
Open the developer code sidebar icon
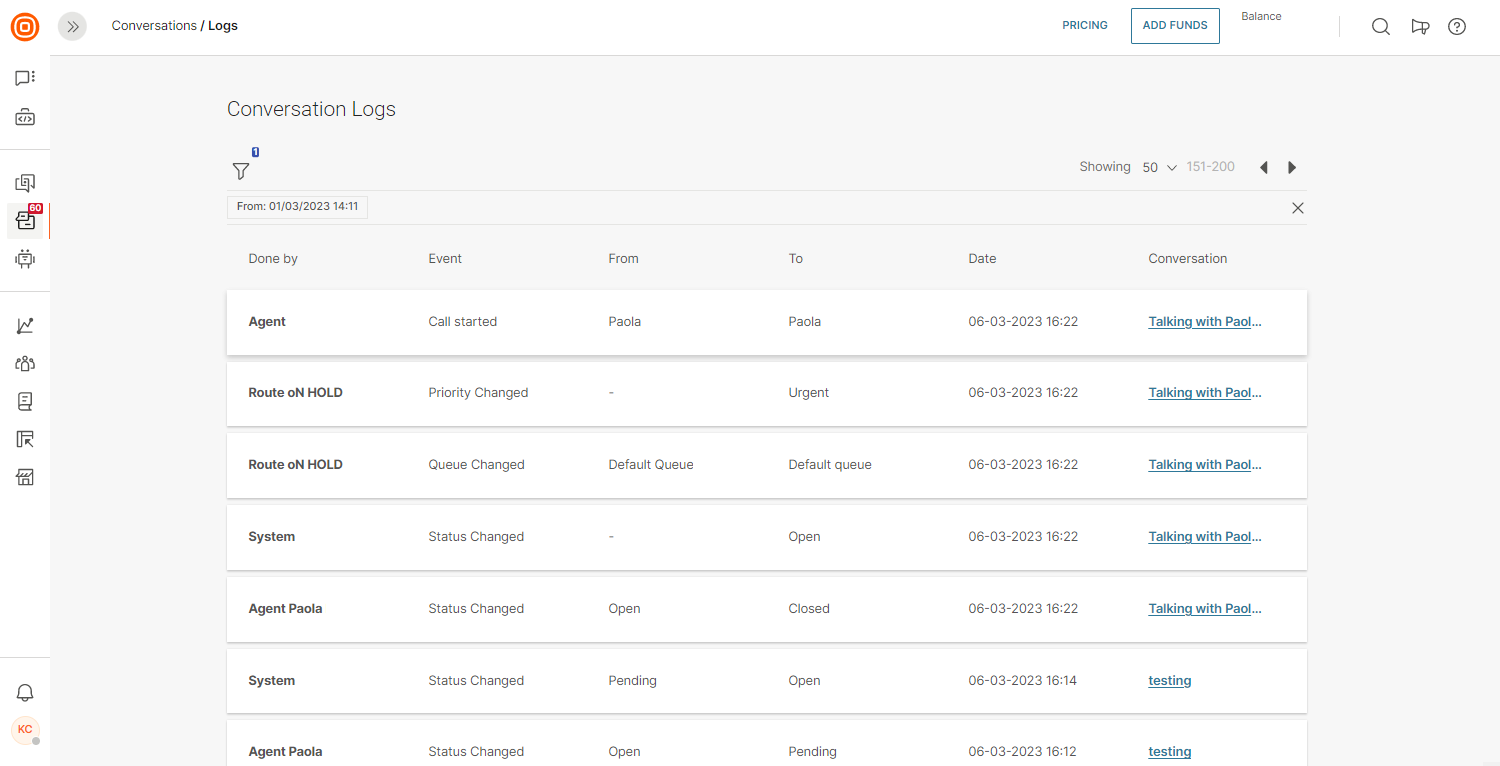[25, 118]
